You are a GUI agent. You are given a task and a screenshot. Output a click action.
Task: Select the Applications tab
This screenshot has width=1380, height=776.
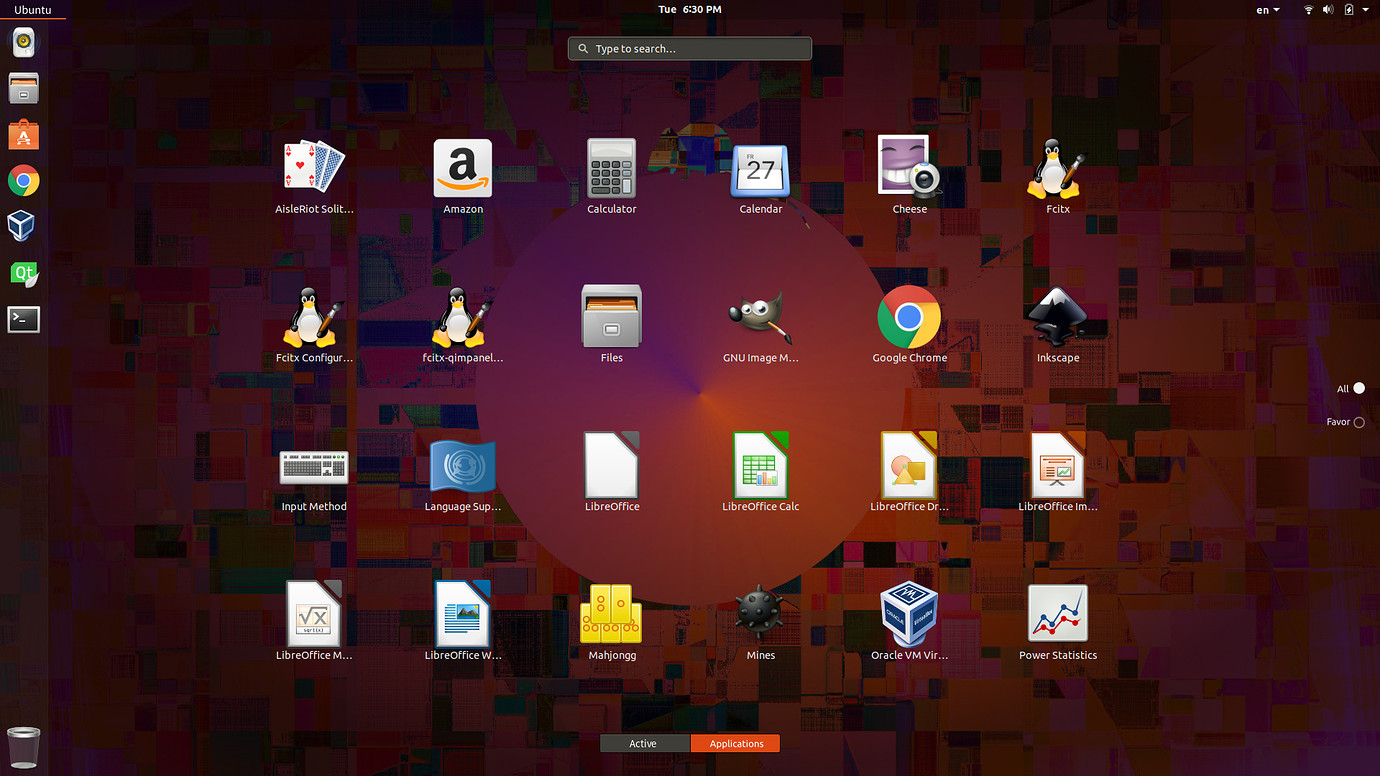coord(735,743)
